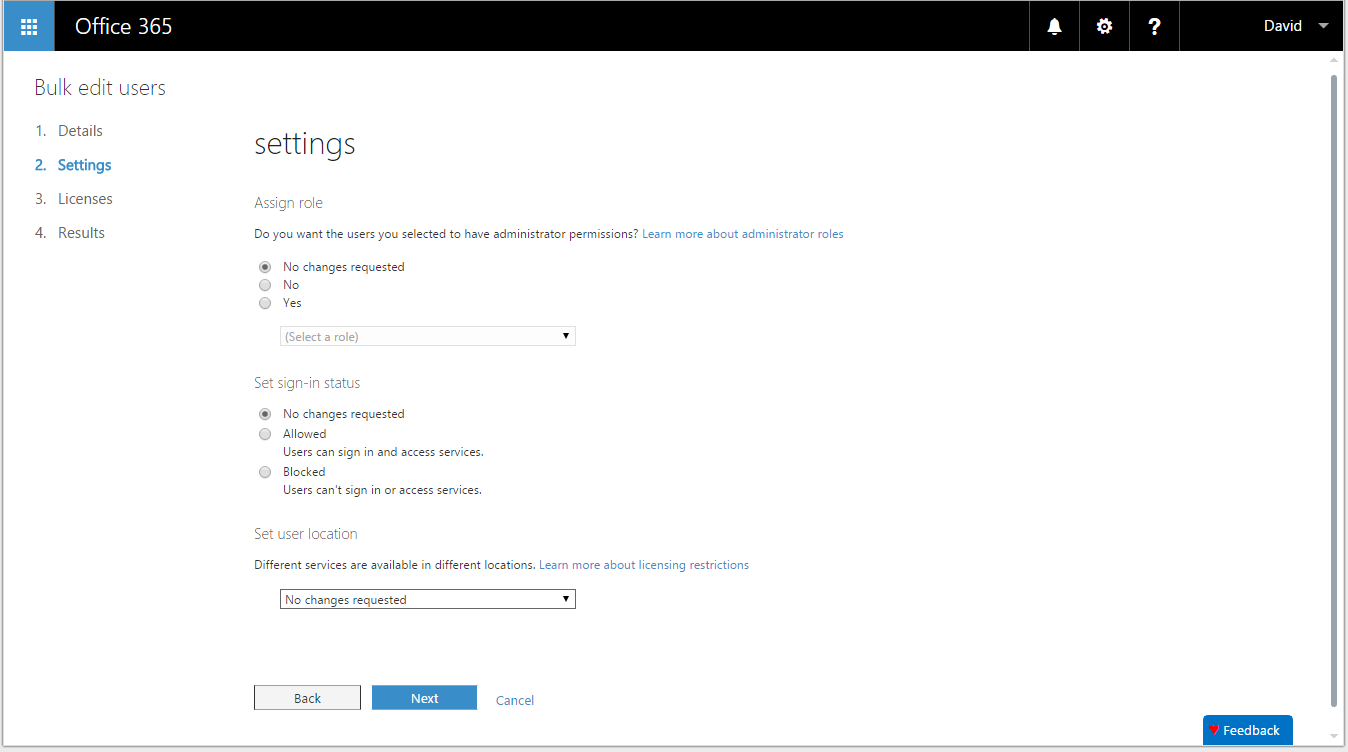The image size is (1348, 752).
Task: Choose 'No changes requested' for sign-in status
Action: (x=265, y=414)
